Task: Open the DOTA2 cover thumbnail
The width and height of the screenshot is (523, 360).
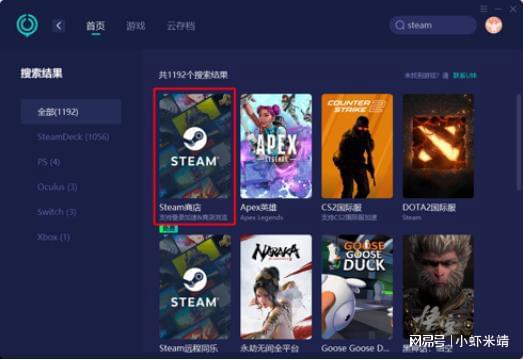Action: click(438, 146)
